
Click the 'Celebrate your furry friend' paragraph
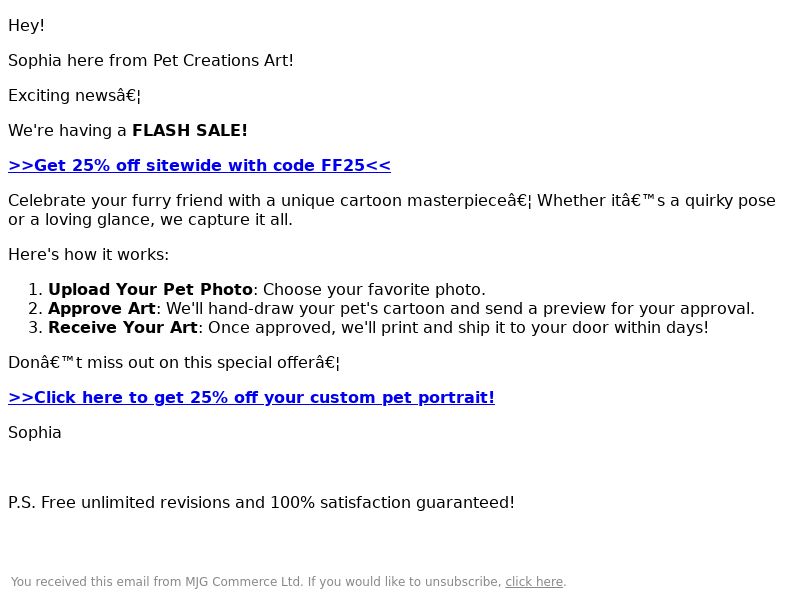[x=392, y=210]
